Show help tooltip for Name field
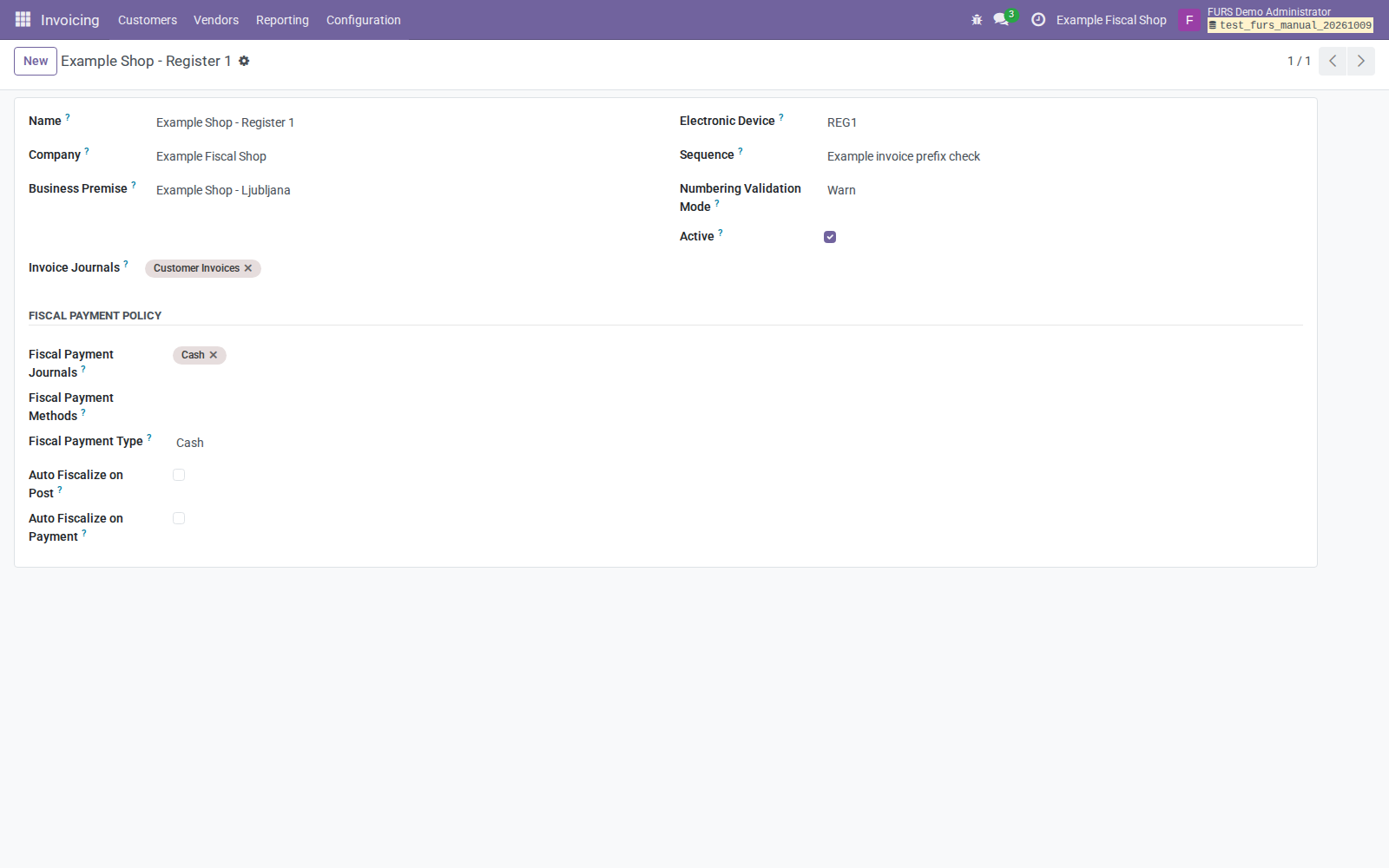This screenshot has height=868, width=1389. [68, 117]
